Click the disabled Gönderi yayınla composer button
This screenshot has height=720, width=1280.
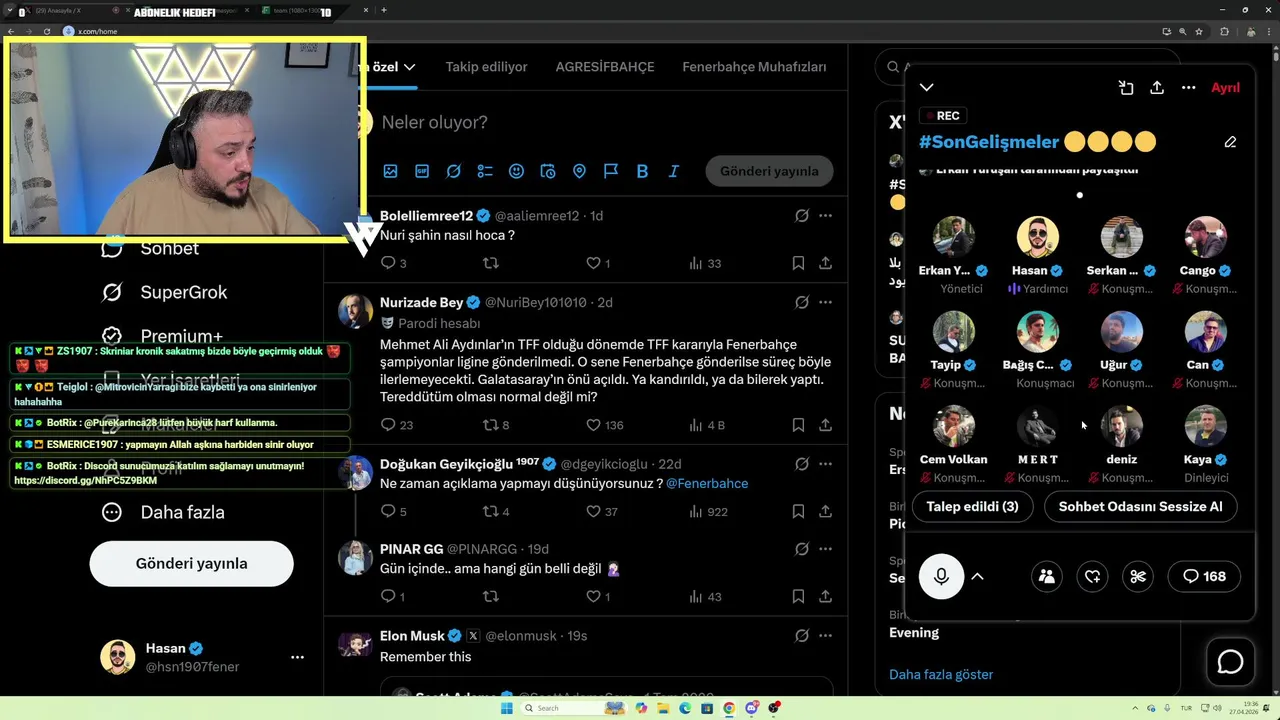pyautogui.click(x=769, y=171)
